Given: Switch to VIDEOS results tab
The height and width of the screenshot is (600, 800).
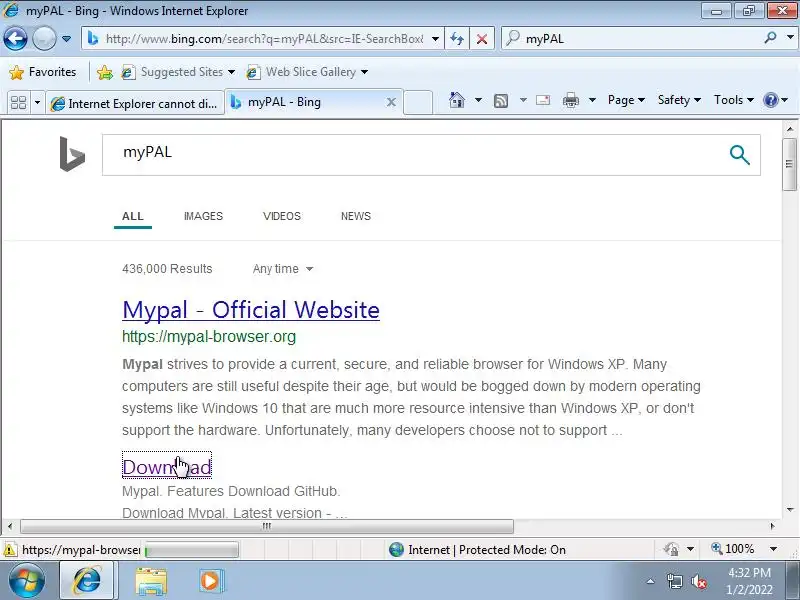Looking at the screenshot, I should point(282,216).
